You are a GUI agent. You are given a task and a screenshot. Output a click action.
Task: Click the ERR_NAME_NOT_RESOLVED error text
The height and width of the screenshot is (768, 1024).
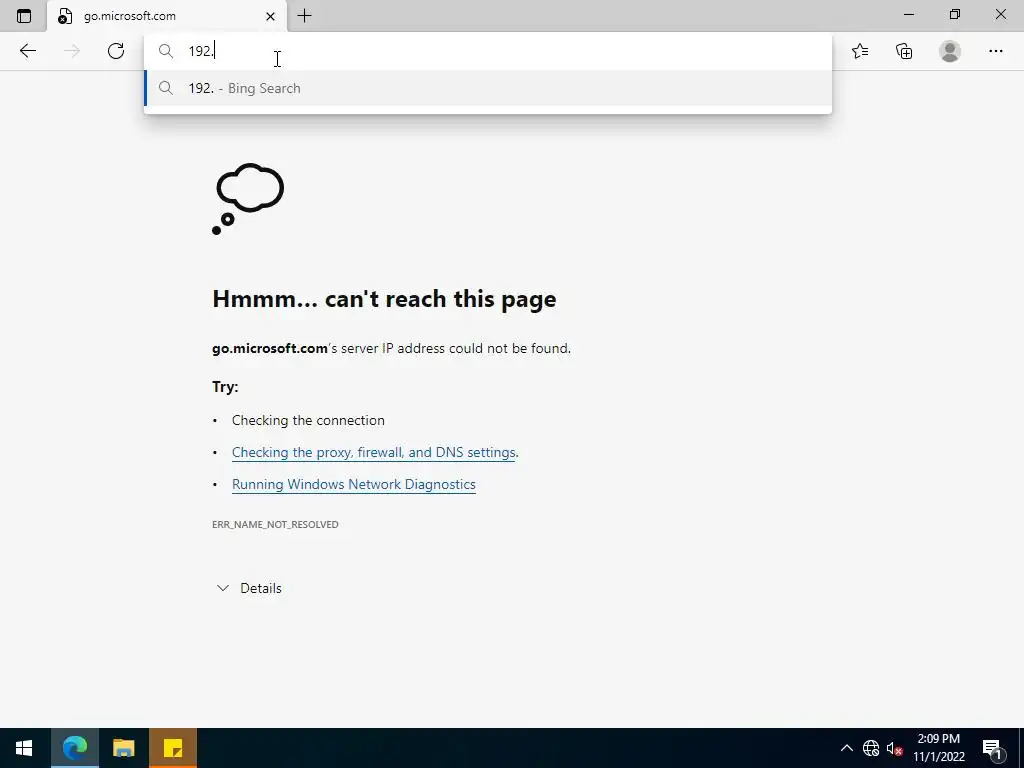275,524
